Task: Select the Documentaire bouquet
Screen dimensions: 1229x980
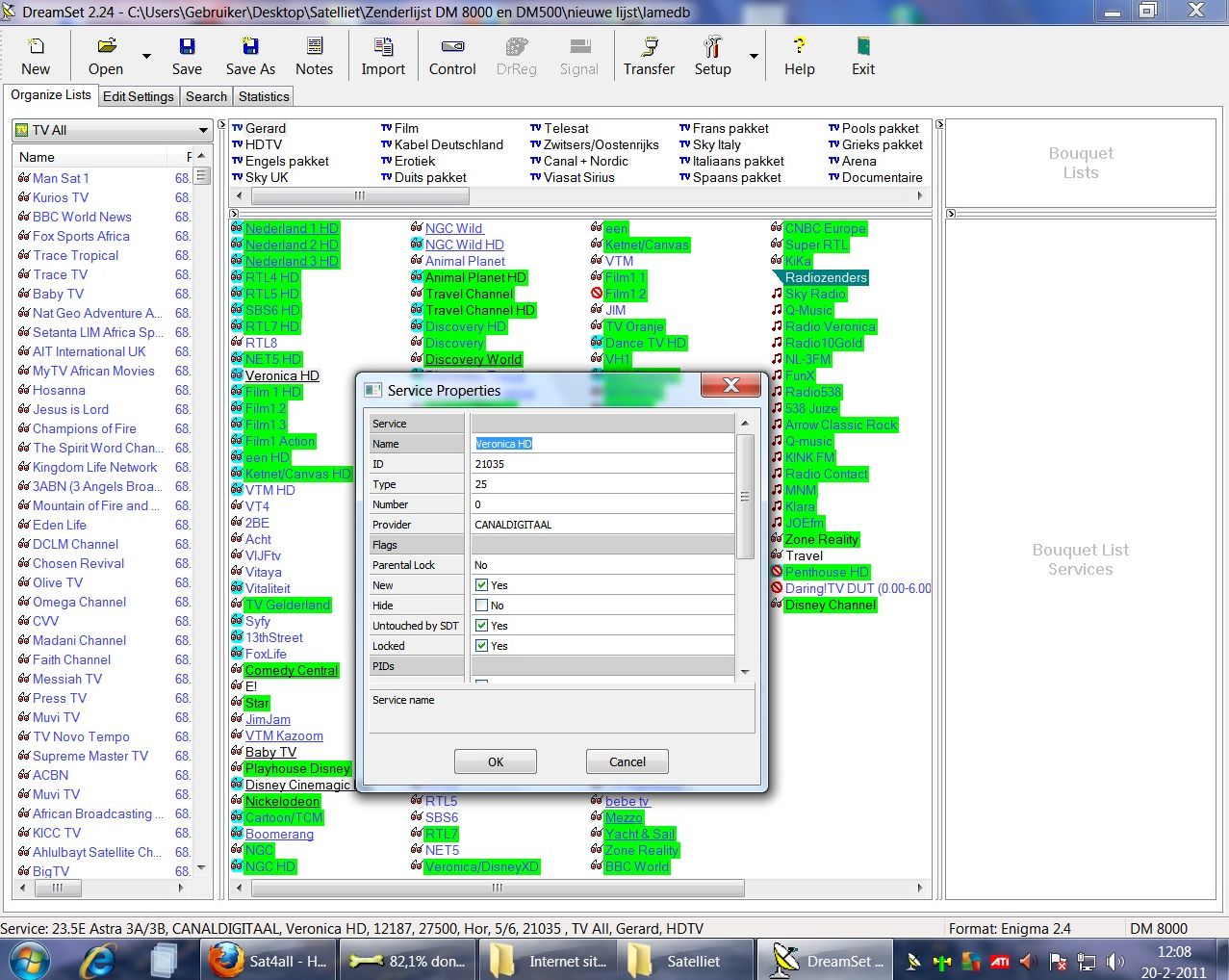Action: point(882,177)
